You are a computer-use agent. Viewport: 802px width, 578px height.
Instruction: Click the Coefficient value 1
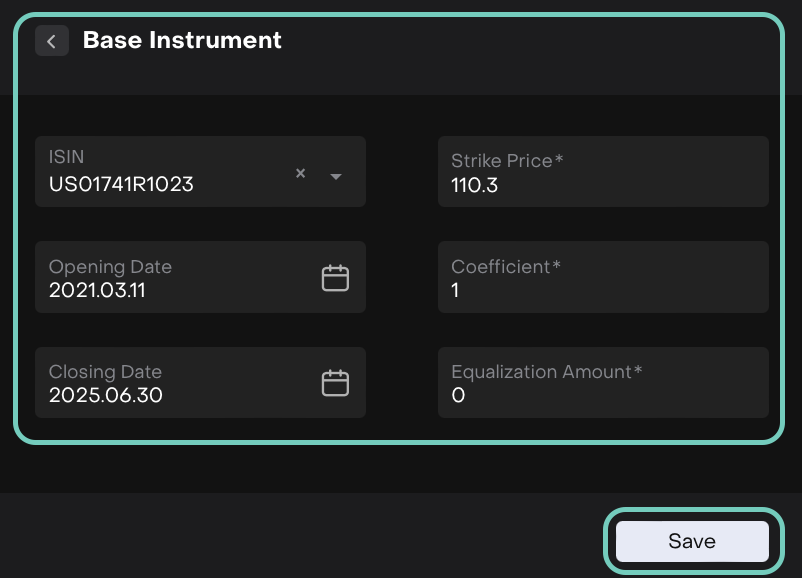pos(456,291)
